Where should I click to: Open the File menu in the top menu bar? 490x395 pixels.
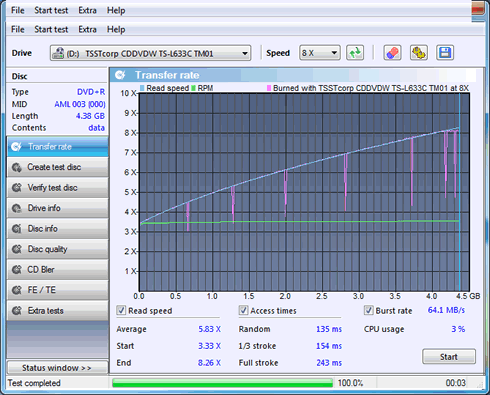(18, 10)
